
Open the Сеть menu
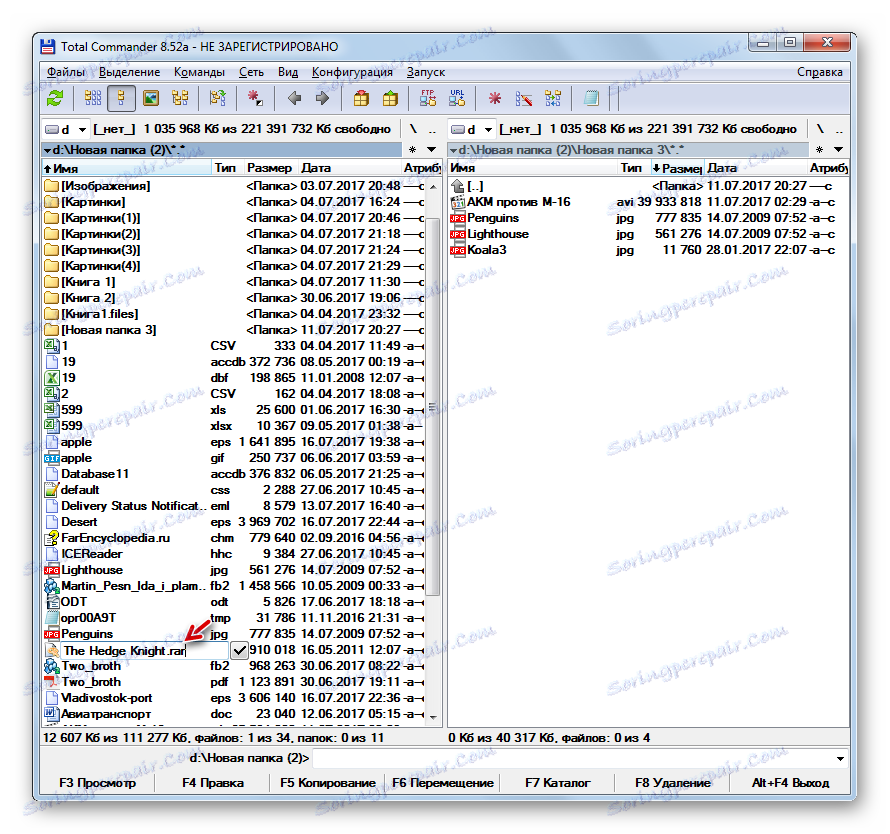coord(251,72)
